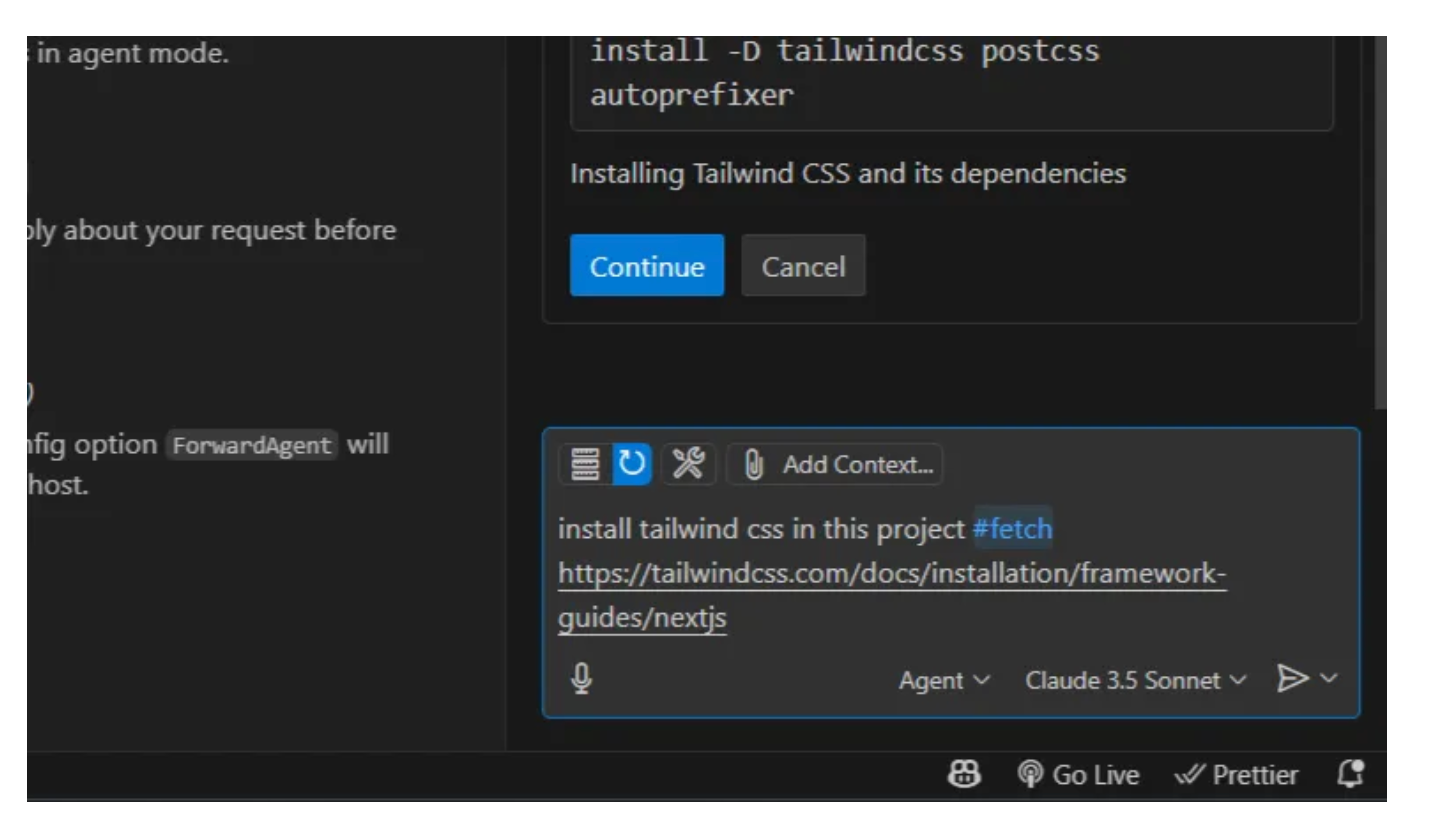Cancel the Tailwind CSS install command
This screenshot has width=1454, height=824.
[x=803, y=266]
